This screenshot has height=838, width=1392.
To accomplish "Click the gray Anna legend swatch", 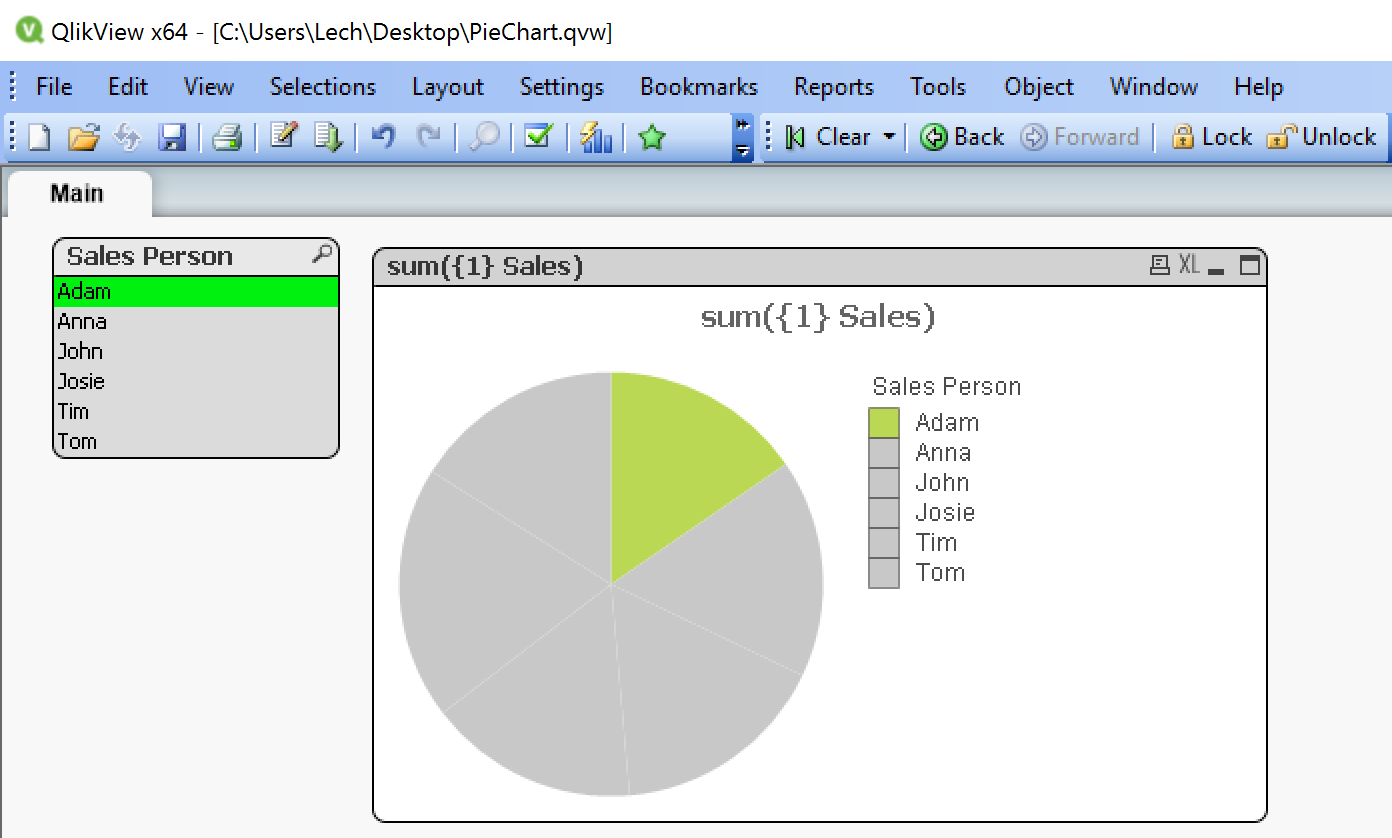I will click(x=884, y=453).
